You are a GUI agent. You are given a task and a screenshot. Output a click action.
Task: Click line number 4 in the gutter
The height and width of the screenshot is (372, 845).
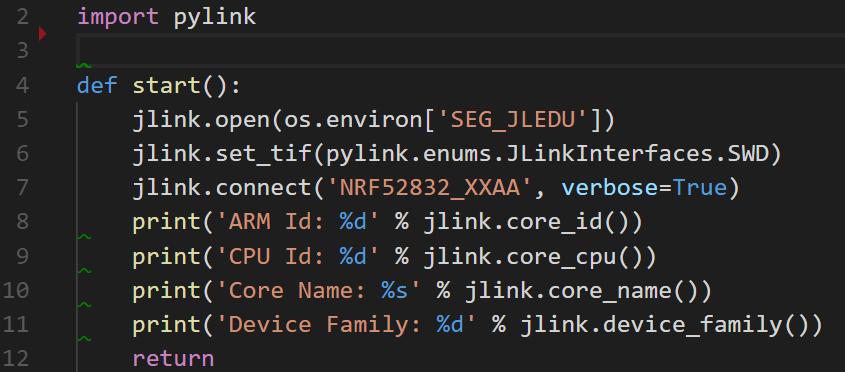click(x=22, y=85)
